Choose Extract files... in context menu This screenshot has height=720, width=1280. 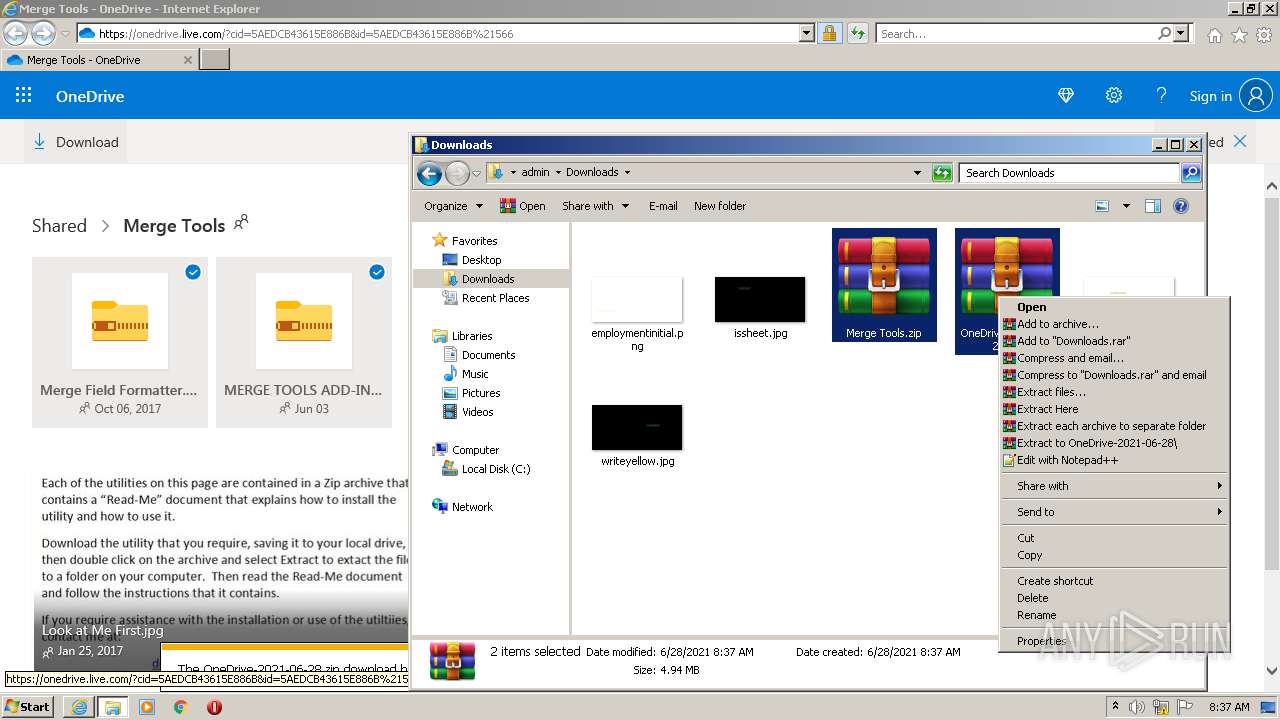point(1114,392)
